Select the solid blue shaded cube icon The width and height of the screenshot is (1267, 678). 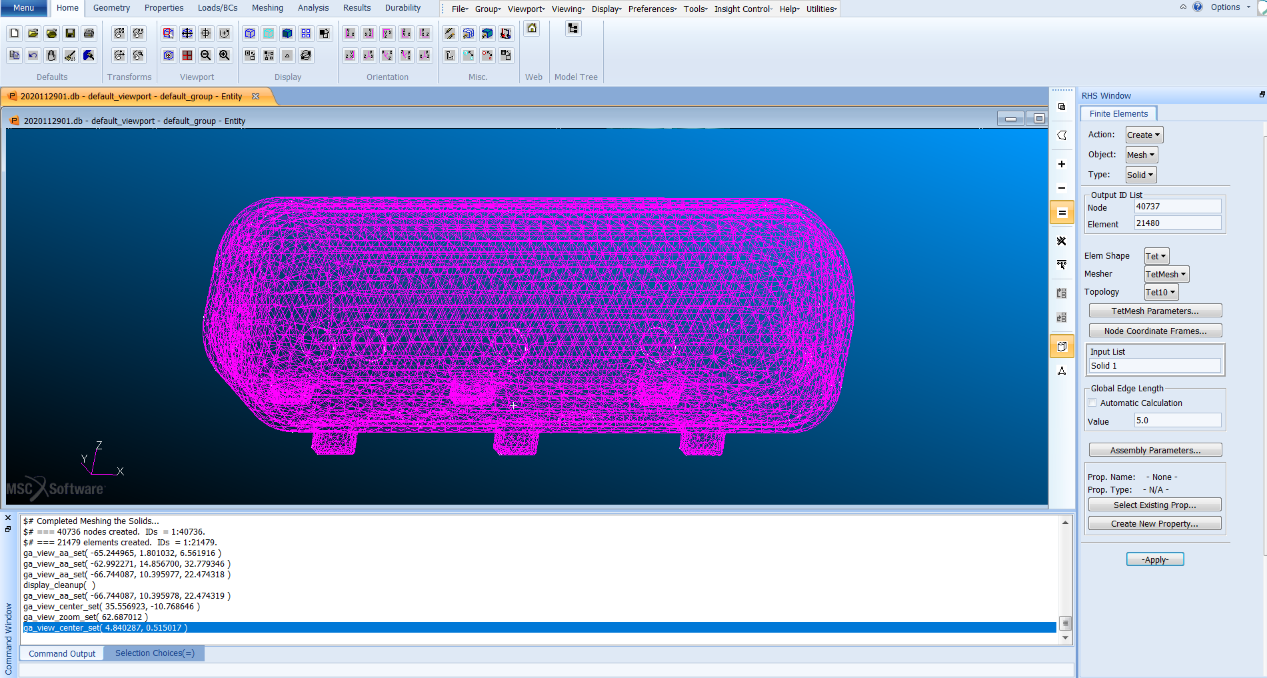[x=288, y=33]
